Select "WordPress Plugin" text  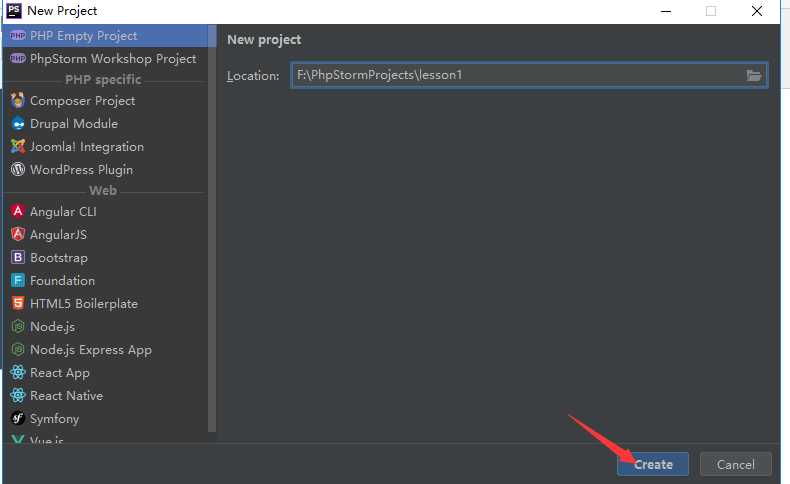pos(82,170)
